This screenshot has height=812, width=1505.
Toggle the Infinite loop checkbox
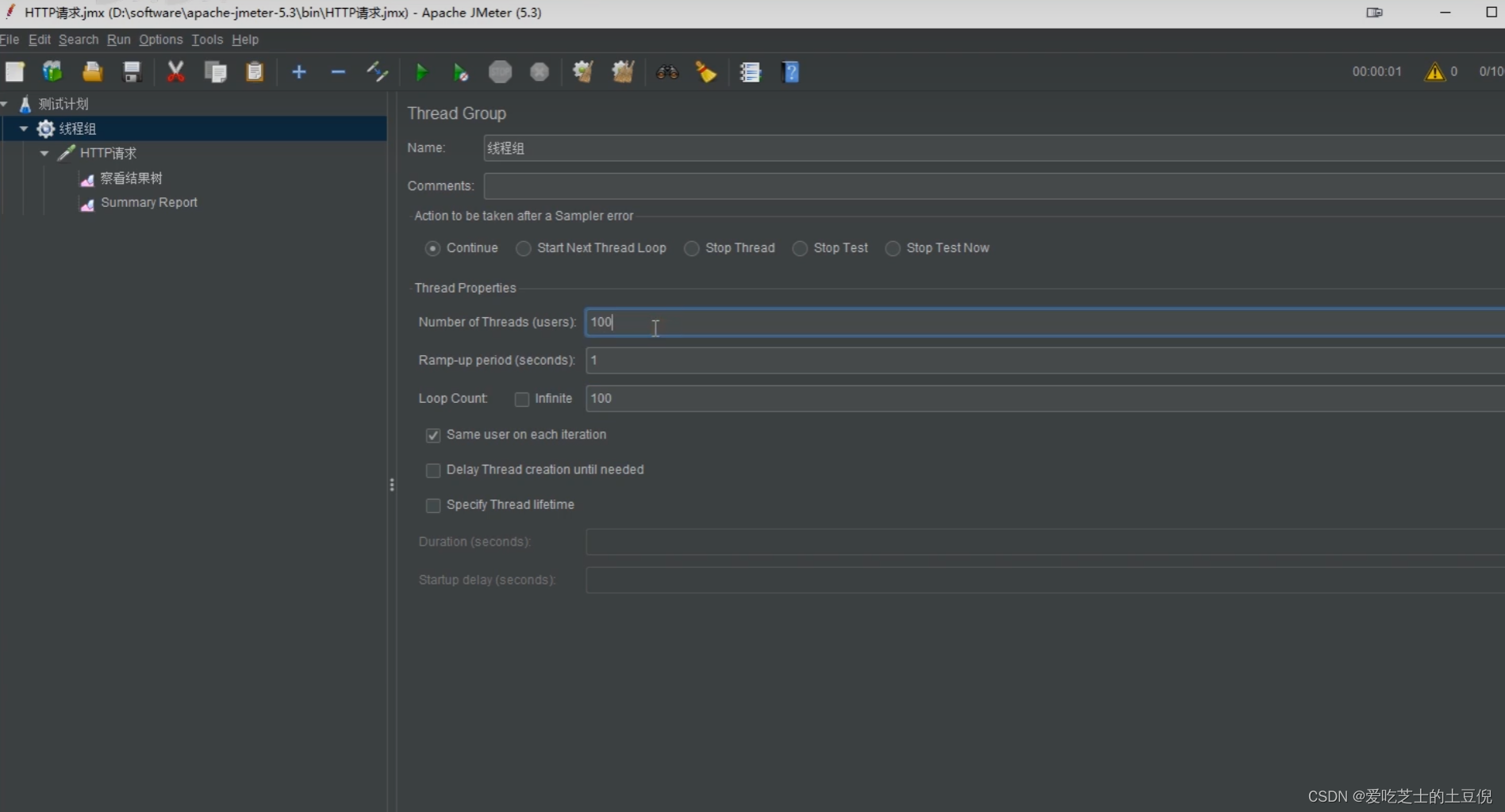click(x=522, y=399)
